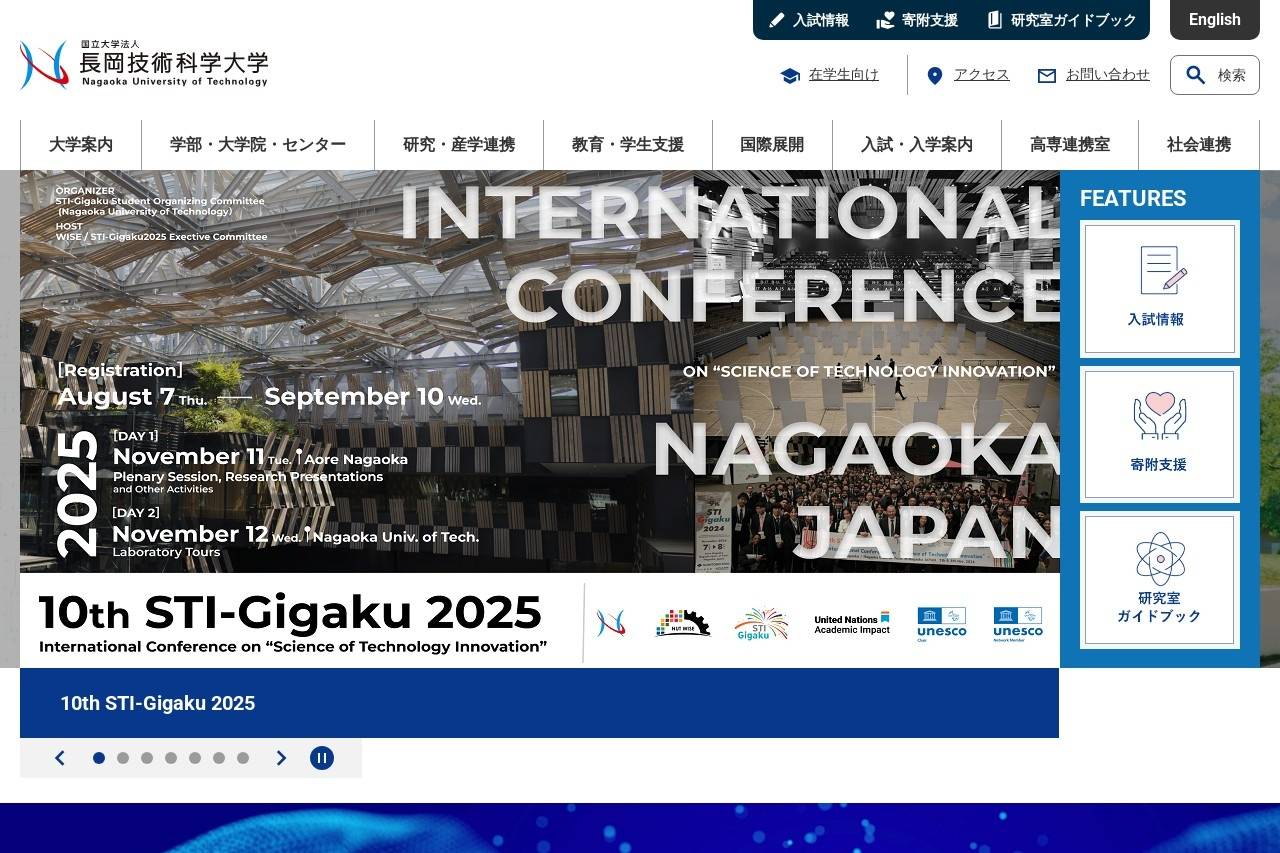Click the NUT WISE logo in banner
This screenshot has width=1280, height=853.
(683, 623)
